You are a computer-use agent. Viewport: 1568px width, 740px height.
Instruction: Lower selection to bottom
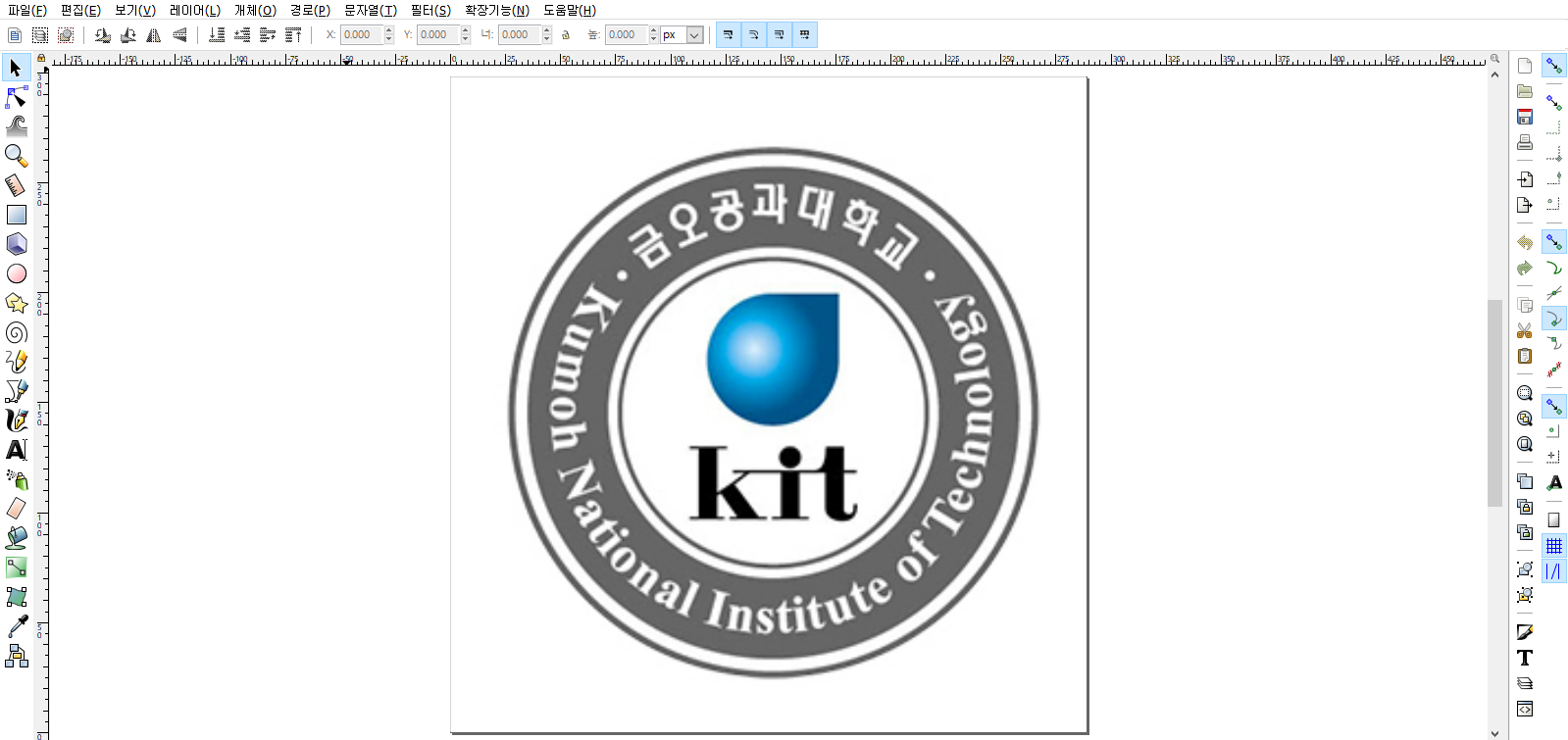[217, 35]
